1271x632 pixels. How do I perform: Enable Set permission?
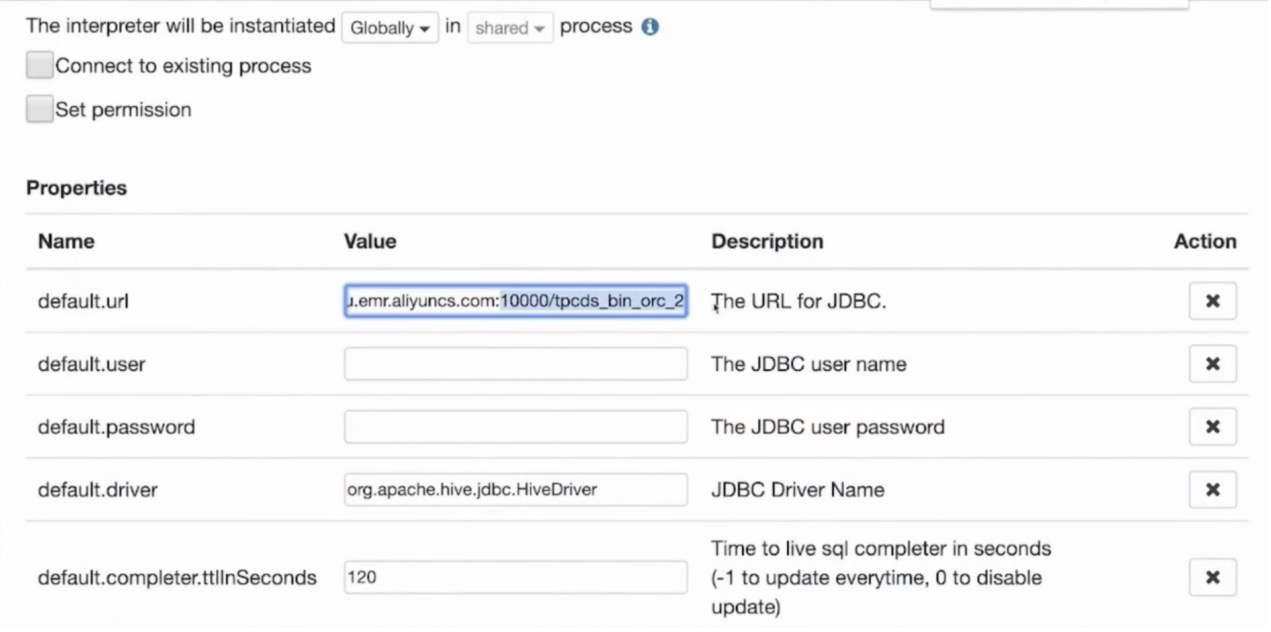39,109
